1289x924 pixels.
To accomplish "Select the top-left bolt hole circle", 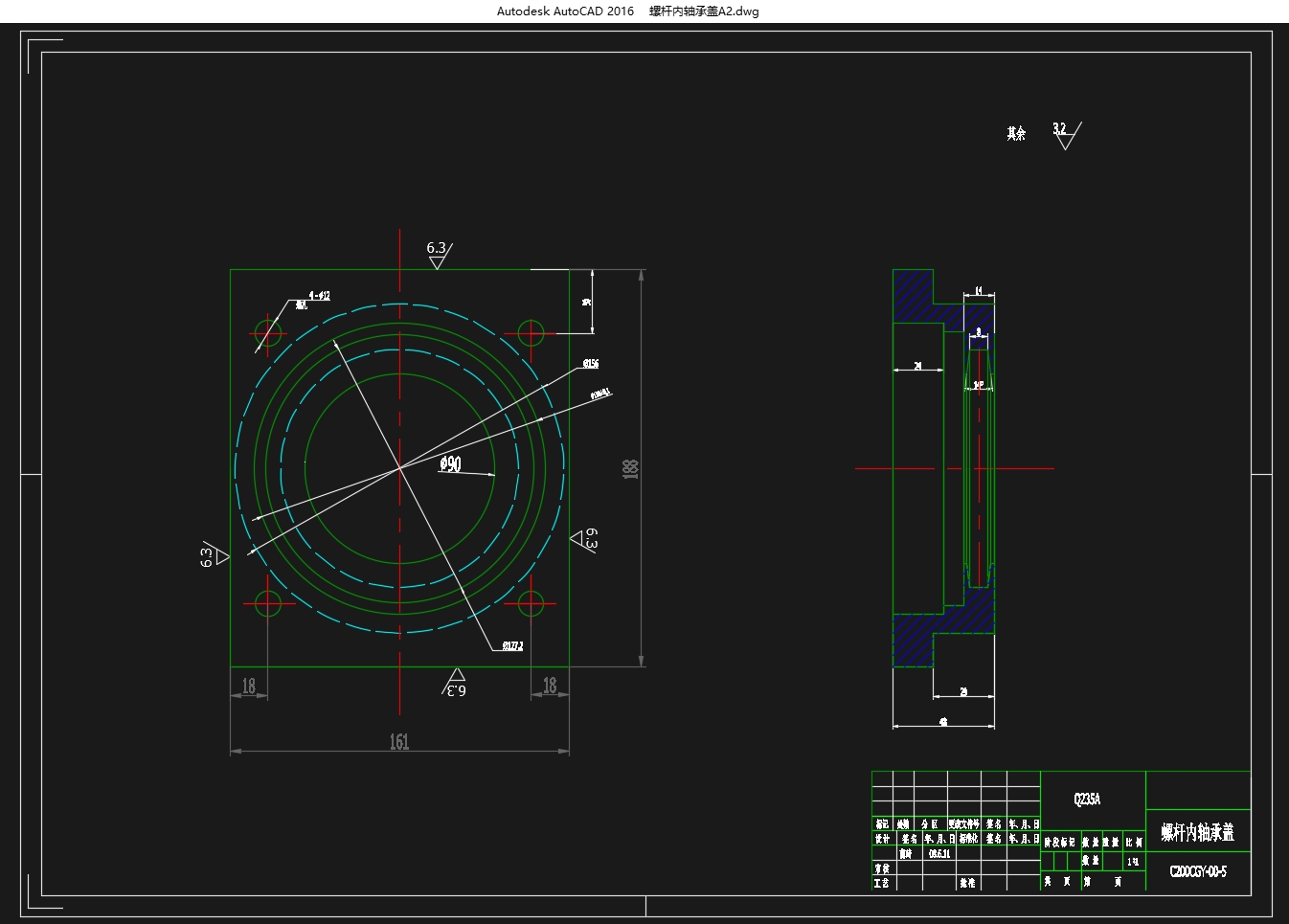I will (268, 333).
